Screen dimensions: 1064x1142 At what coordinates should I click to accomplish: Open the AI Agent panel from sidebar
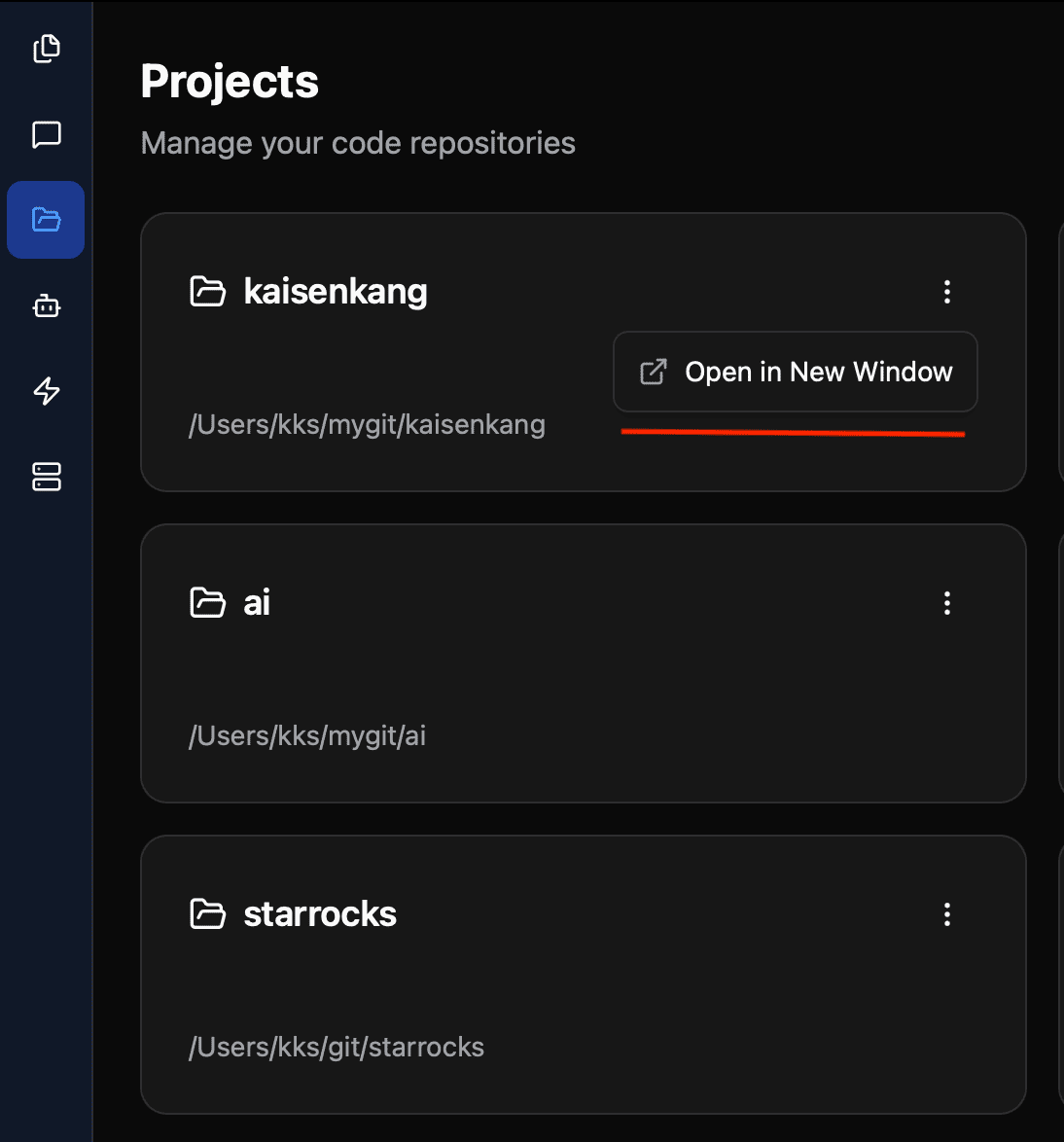pyautogui.click(x=46, y=305)
